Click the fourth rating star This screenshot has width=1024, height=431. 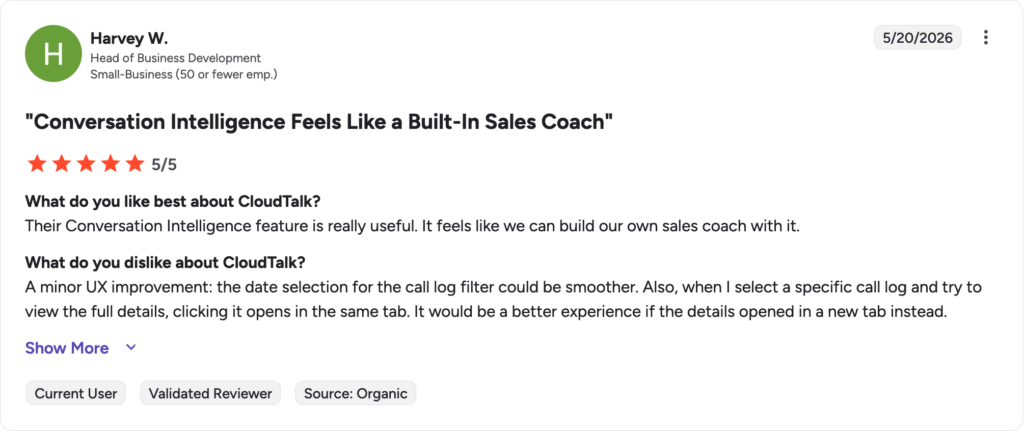(110, 164)
